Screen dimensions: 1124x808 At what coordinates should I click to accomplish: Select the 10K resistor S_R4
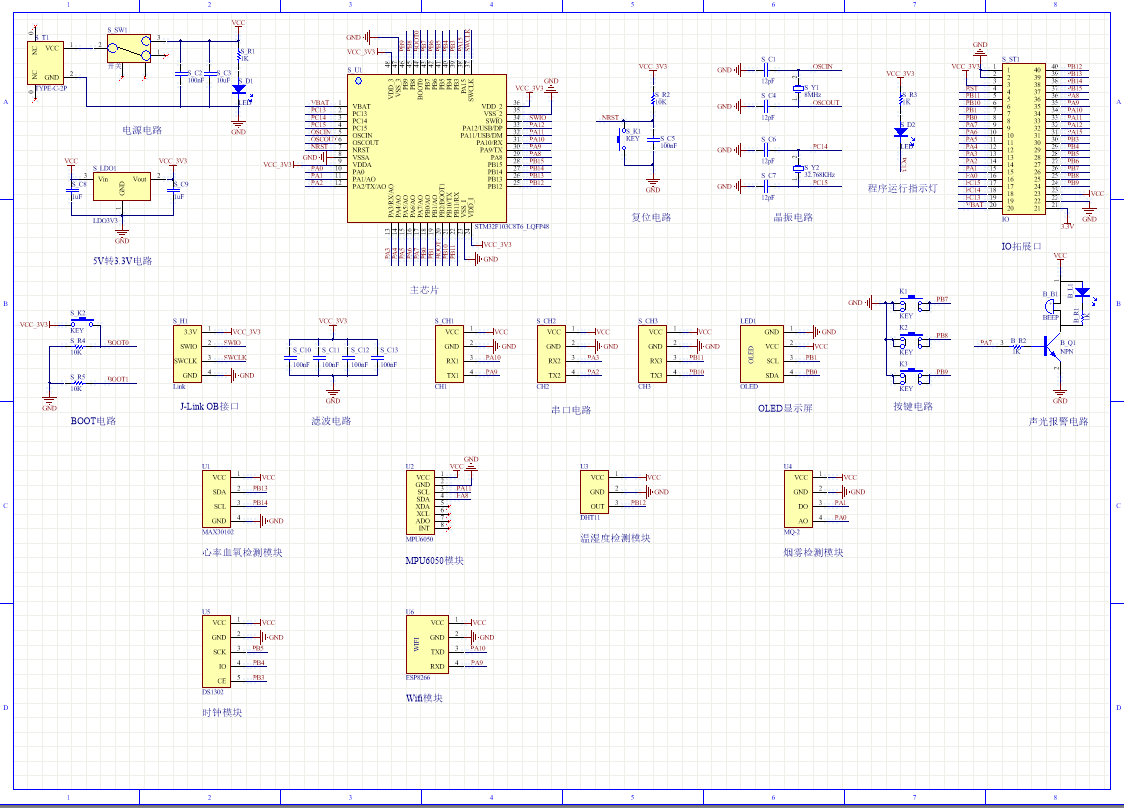(77, 346)
